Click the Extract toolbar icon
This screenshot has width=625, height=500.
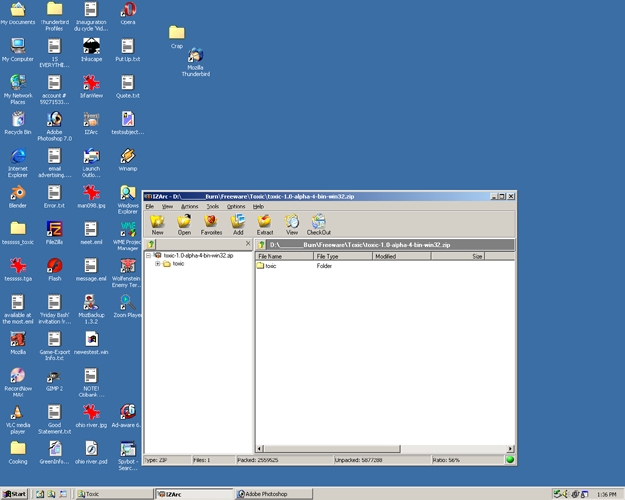tap(265, 224)
